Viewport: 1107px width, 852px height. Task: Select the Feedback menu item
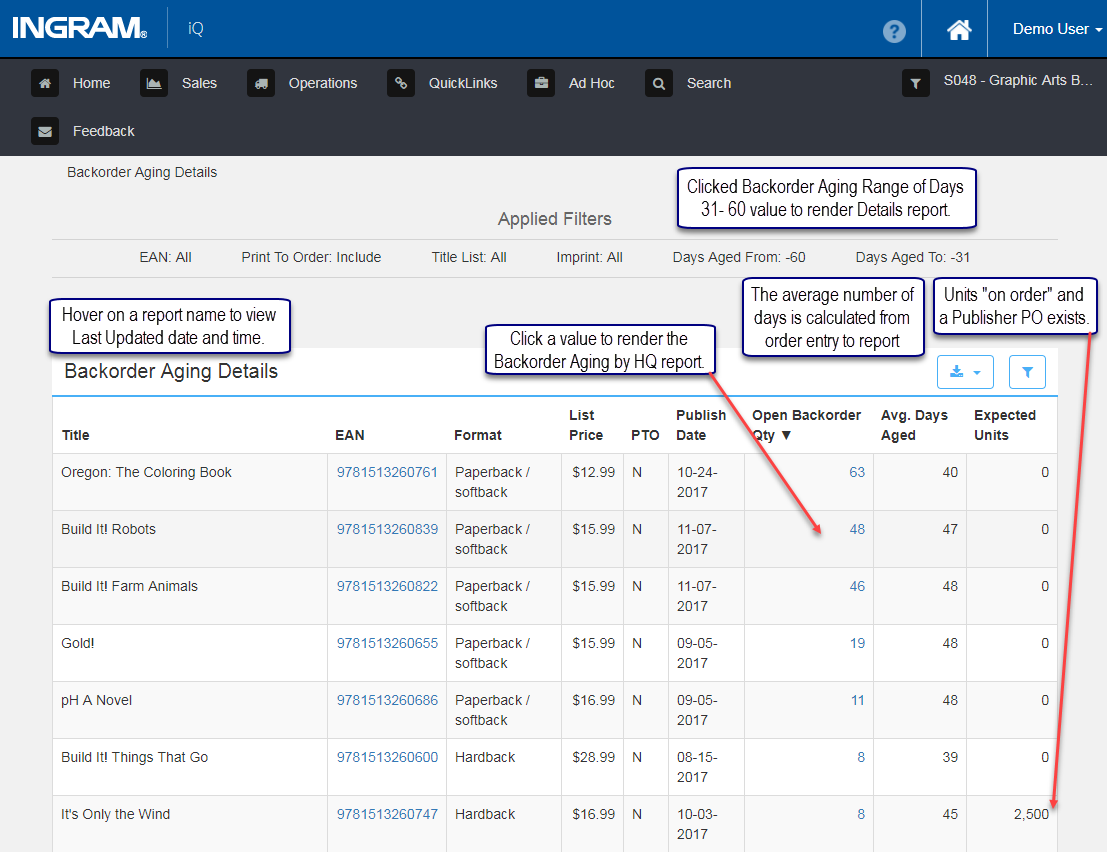[x=104, y=131]
